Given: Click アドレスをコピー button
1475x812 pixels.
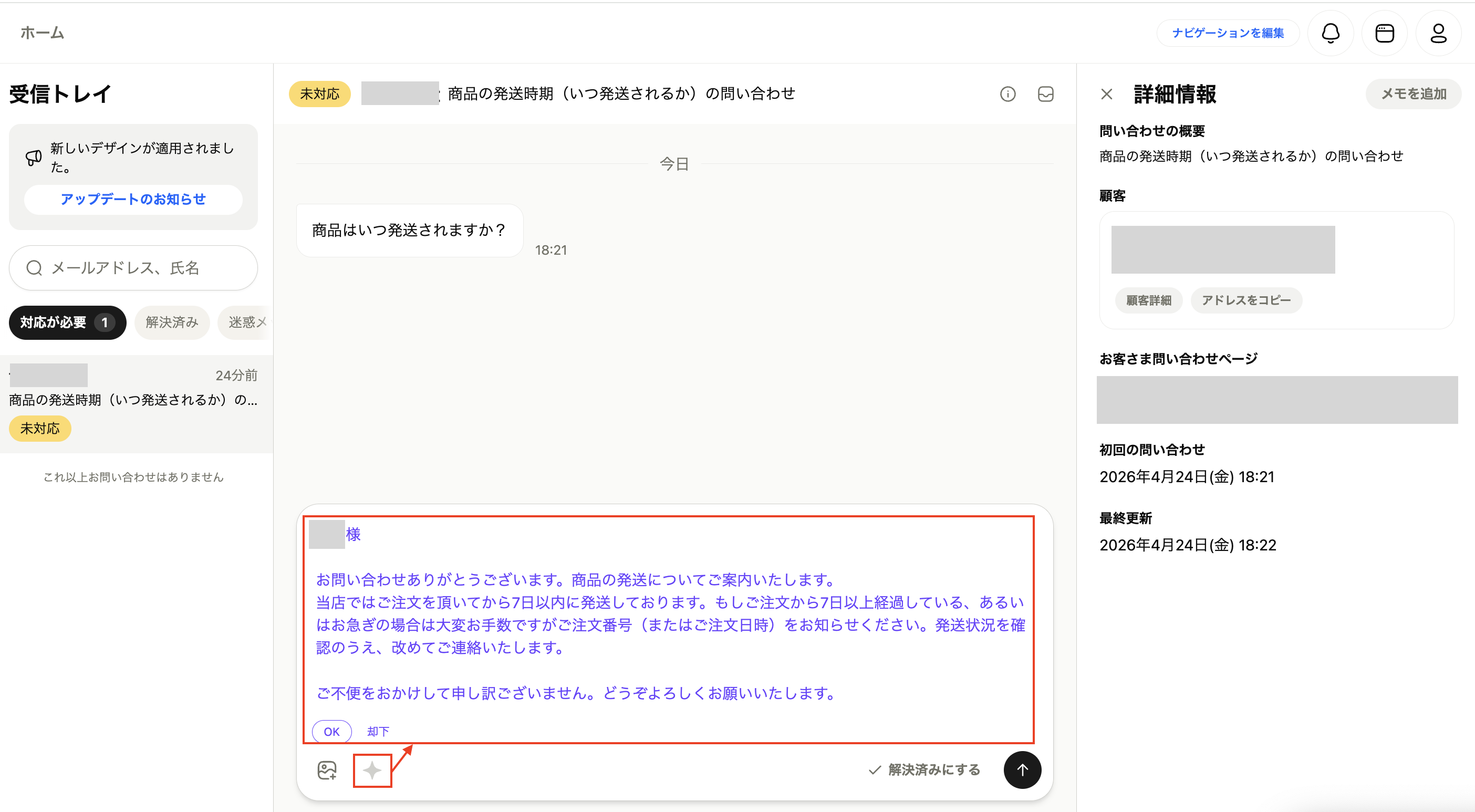Looking at the screenshot, I should 1246,300.
